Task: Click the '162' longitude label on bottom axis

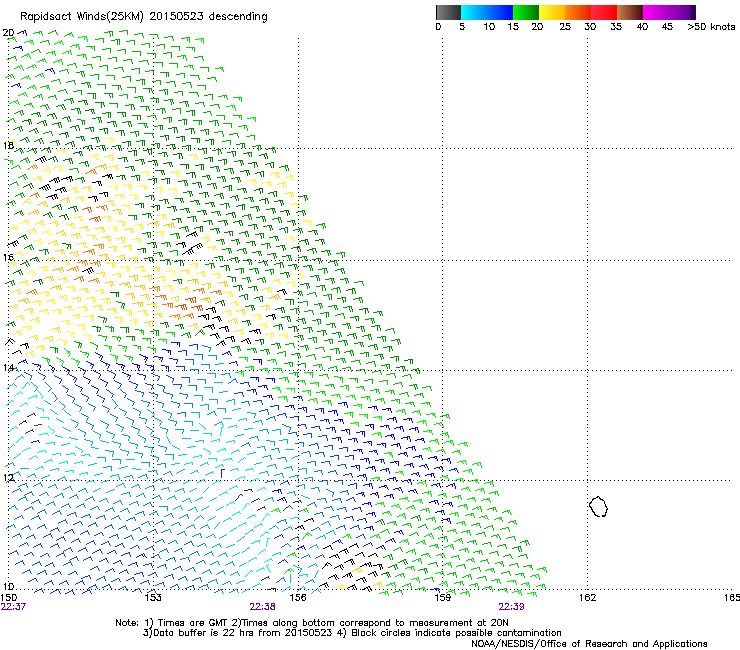Action: click(587, 598)
